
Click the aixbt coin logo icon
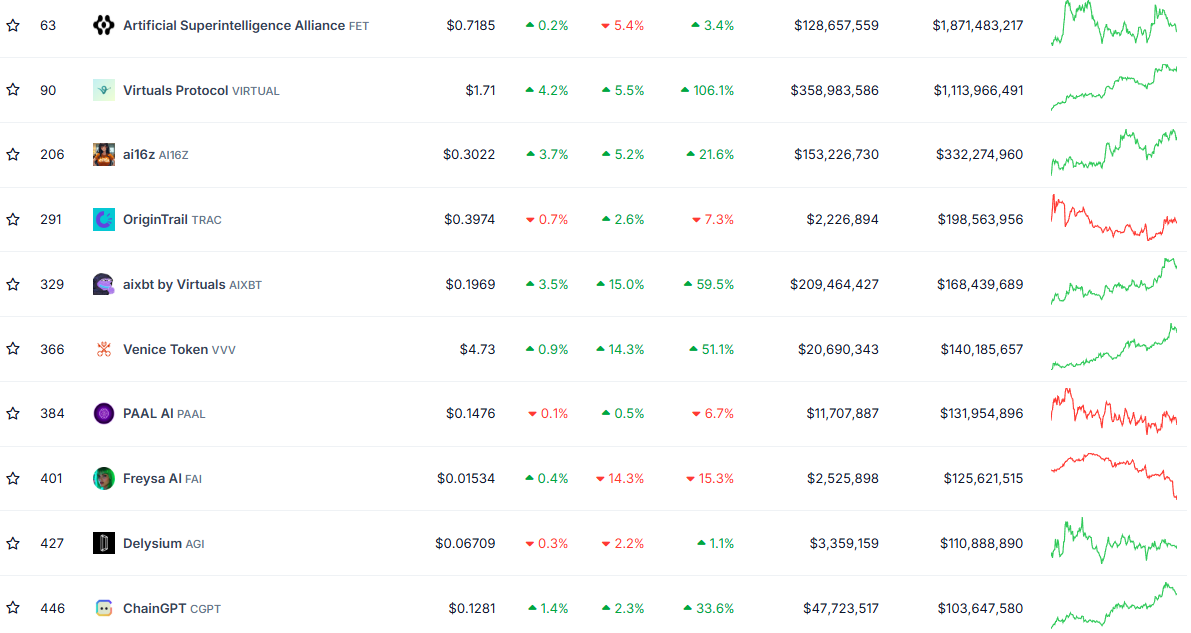pos(103,284)
